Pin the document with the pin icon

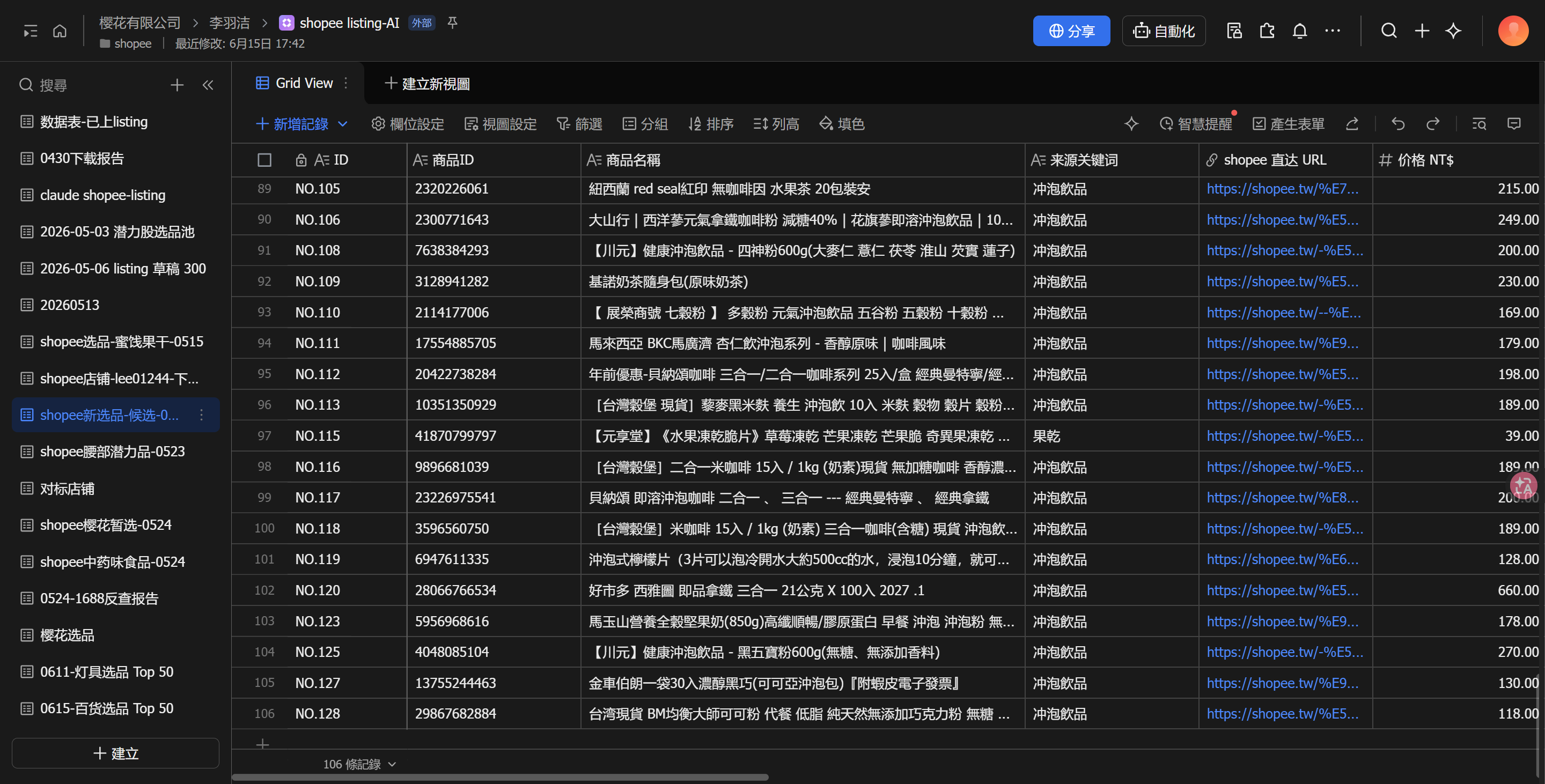tap(453, 23)
